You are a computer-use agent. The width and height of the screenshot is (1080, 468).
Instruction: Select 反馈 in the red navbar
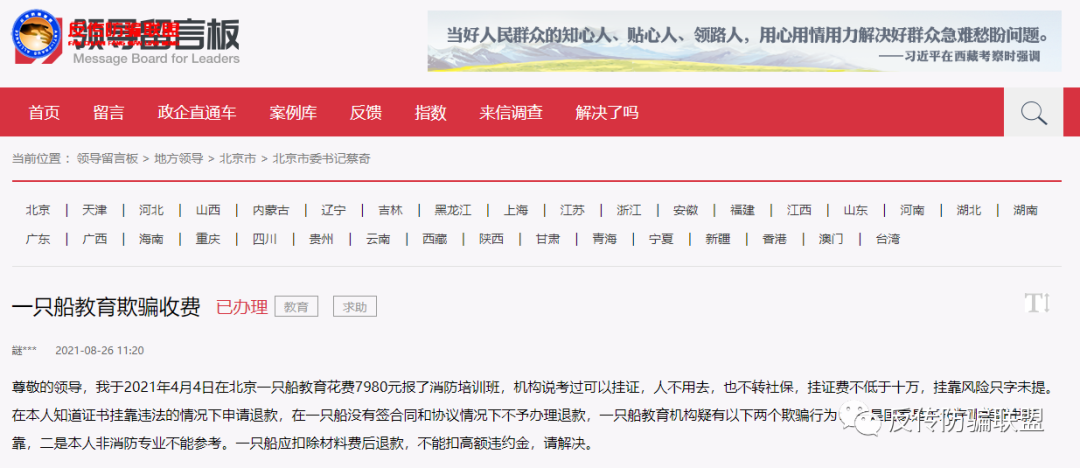pyautogui.click(x=366, y=112)
